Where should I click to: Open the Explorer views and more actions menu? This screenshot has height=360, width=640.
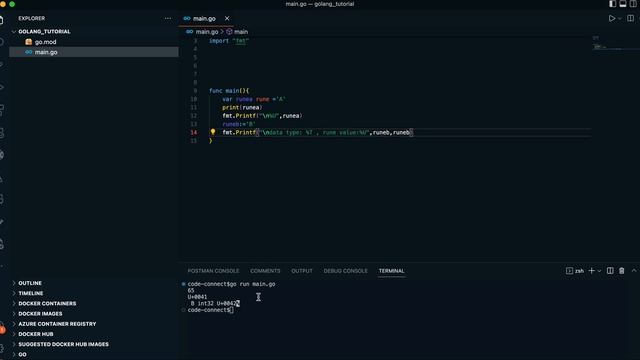[x=168, y=18]
